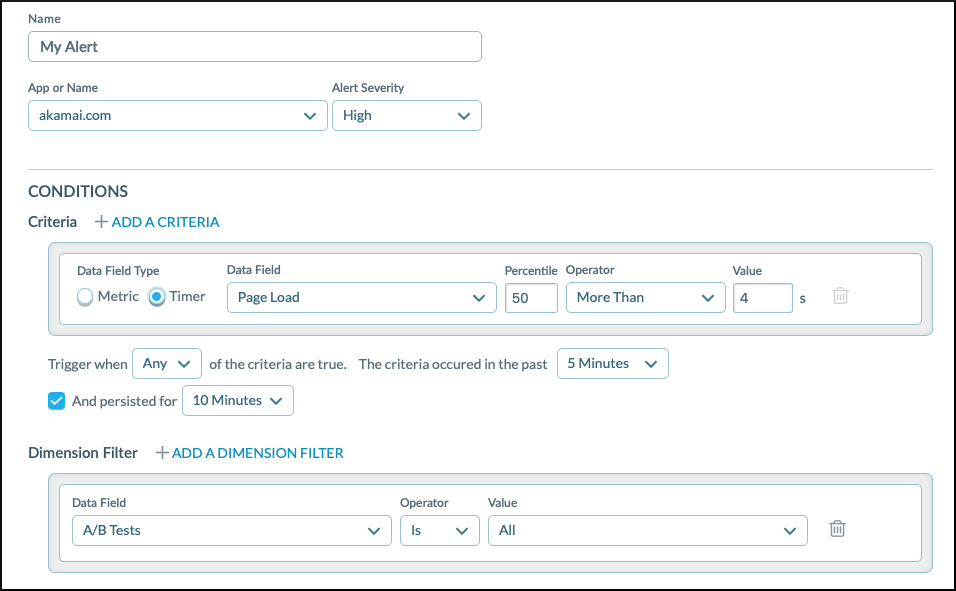Viewport: 956px width, 591px height.
Task: Expand the All value dropdown
Action: (647, 530)
